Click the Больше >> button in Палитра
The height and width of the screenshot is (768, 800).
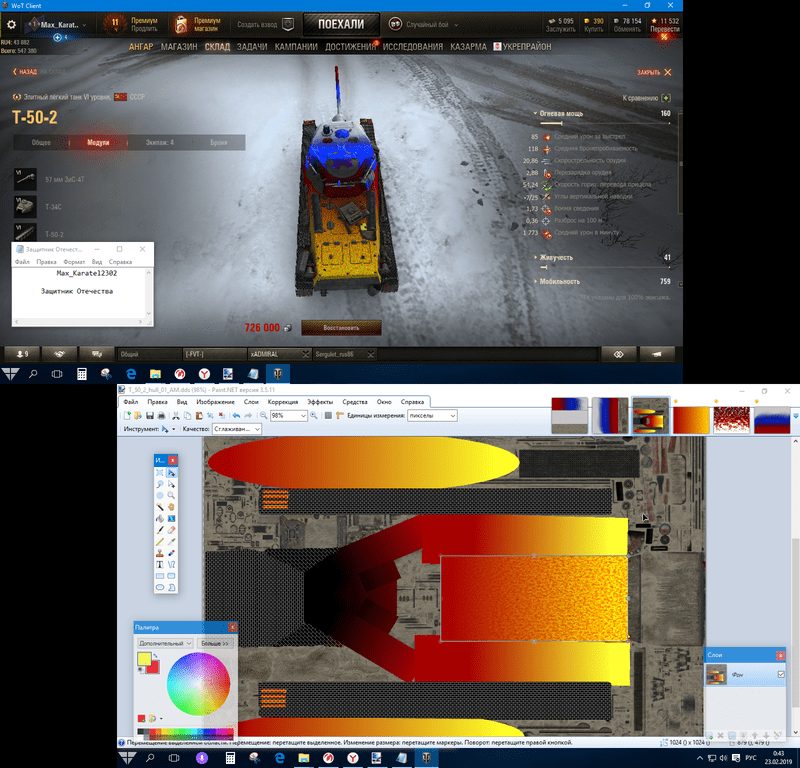point(215,643)
